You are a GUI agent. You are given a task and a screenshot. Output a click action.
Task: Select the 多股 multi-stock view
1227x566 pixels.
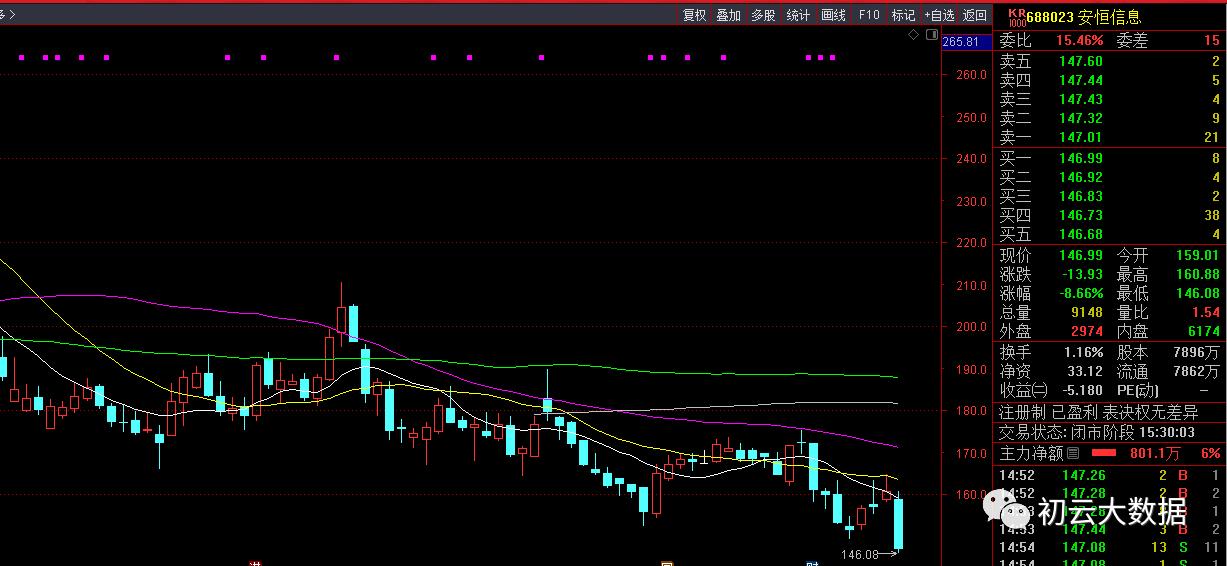coord(763,15)
